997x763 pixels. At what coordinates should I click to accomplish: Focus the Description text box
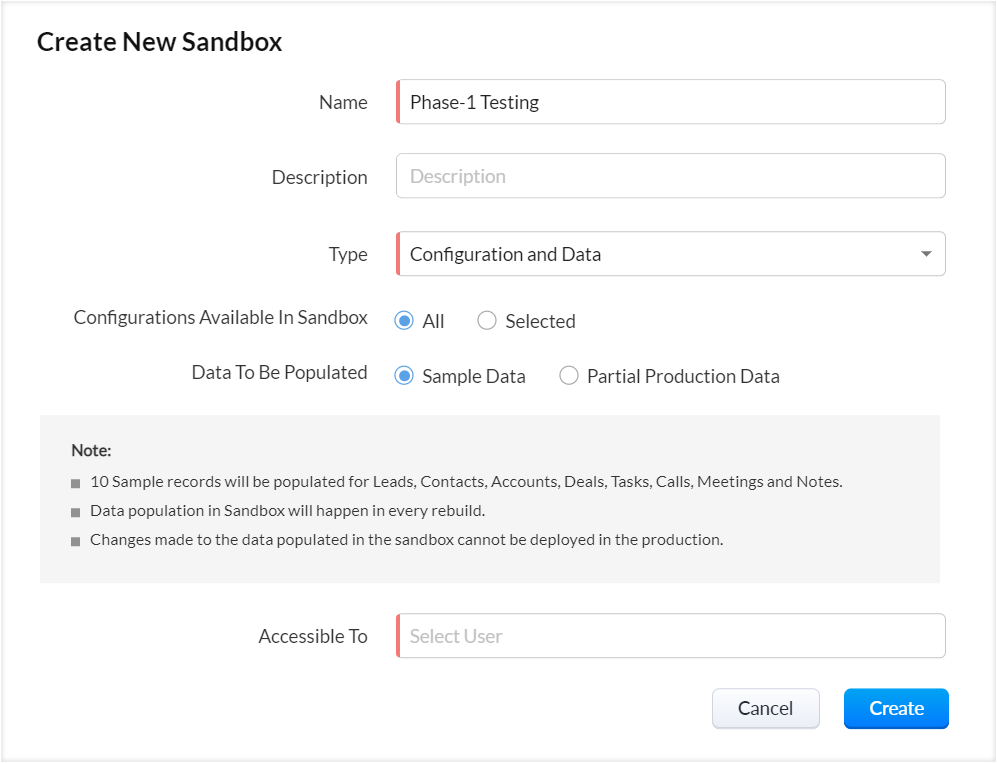[x=670, y=176]
